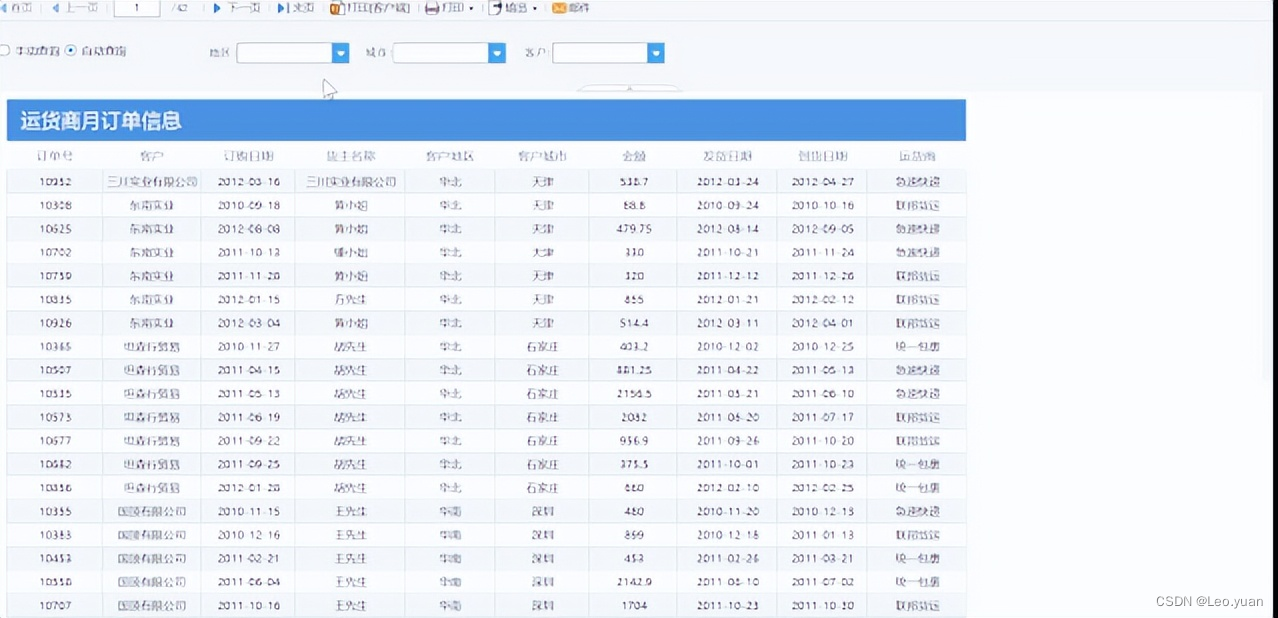
Task: Click the 金额 amount column header
Action: tap(634, 156)
